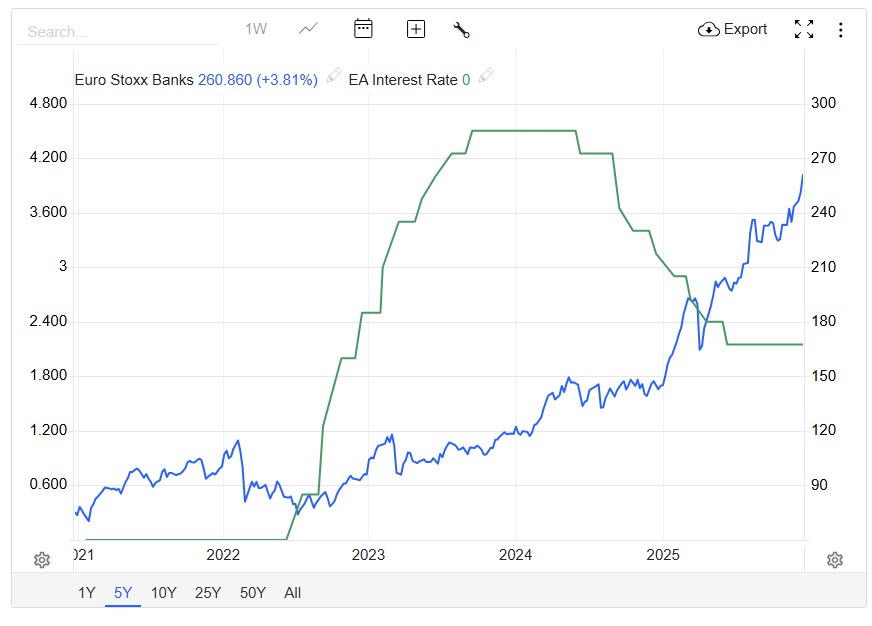Show All historical data
This screenshot has height=626, width=872.
tap(292, 593)
